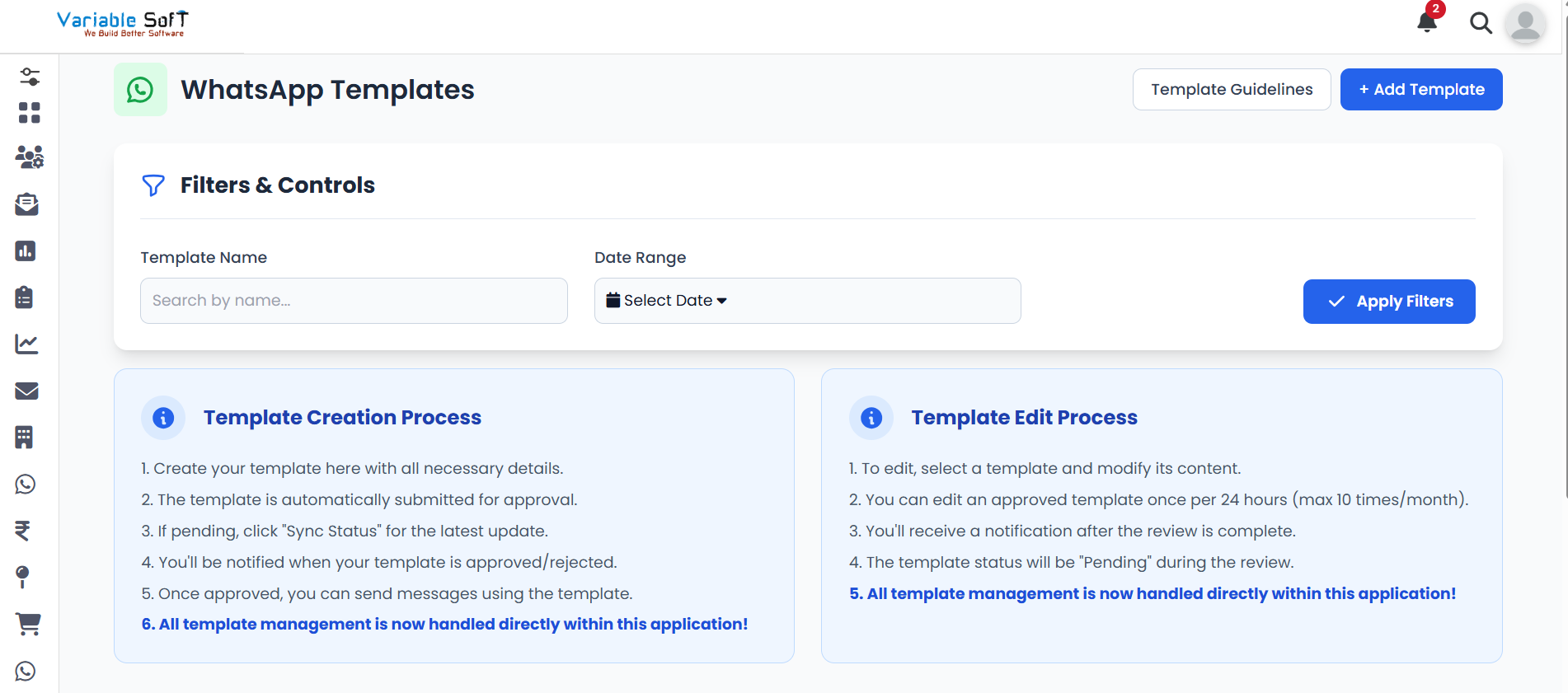Open the envelope mail icon in sidebar
This screenshot has height=693, width=1568.
[x=26, y=391]
